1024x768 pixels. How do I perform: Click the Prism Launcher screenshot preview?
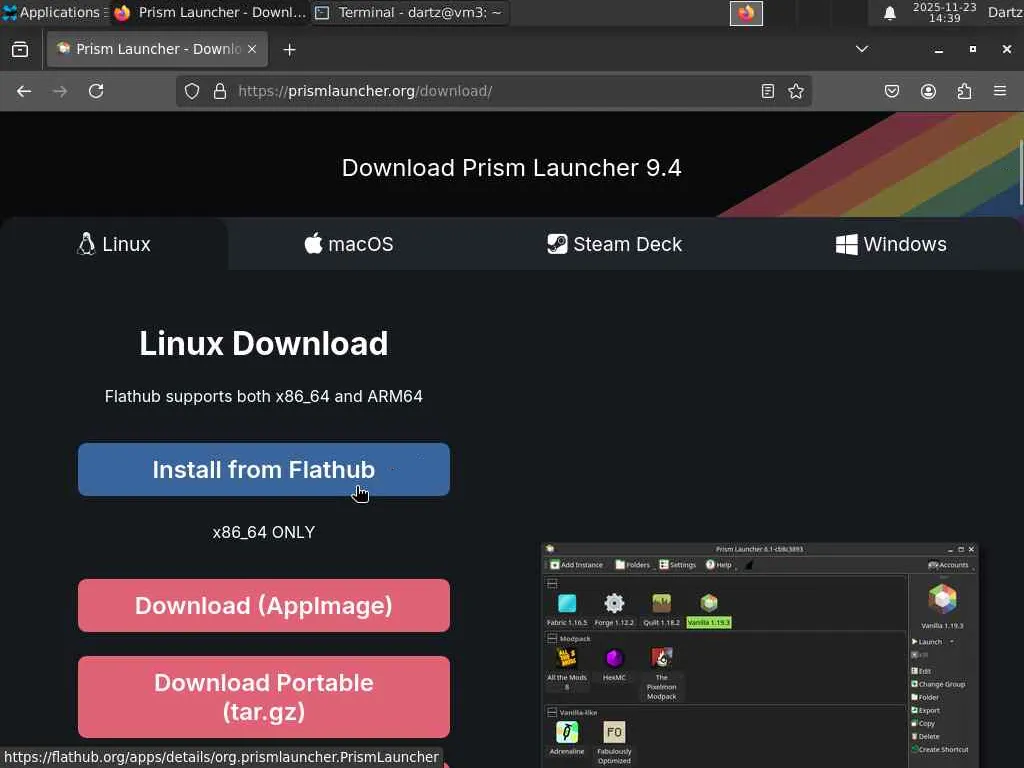(x=760, y=655)
